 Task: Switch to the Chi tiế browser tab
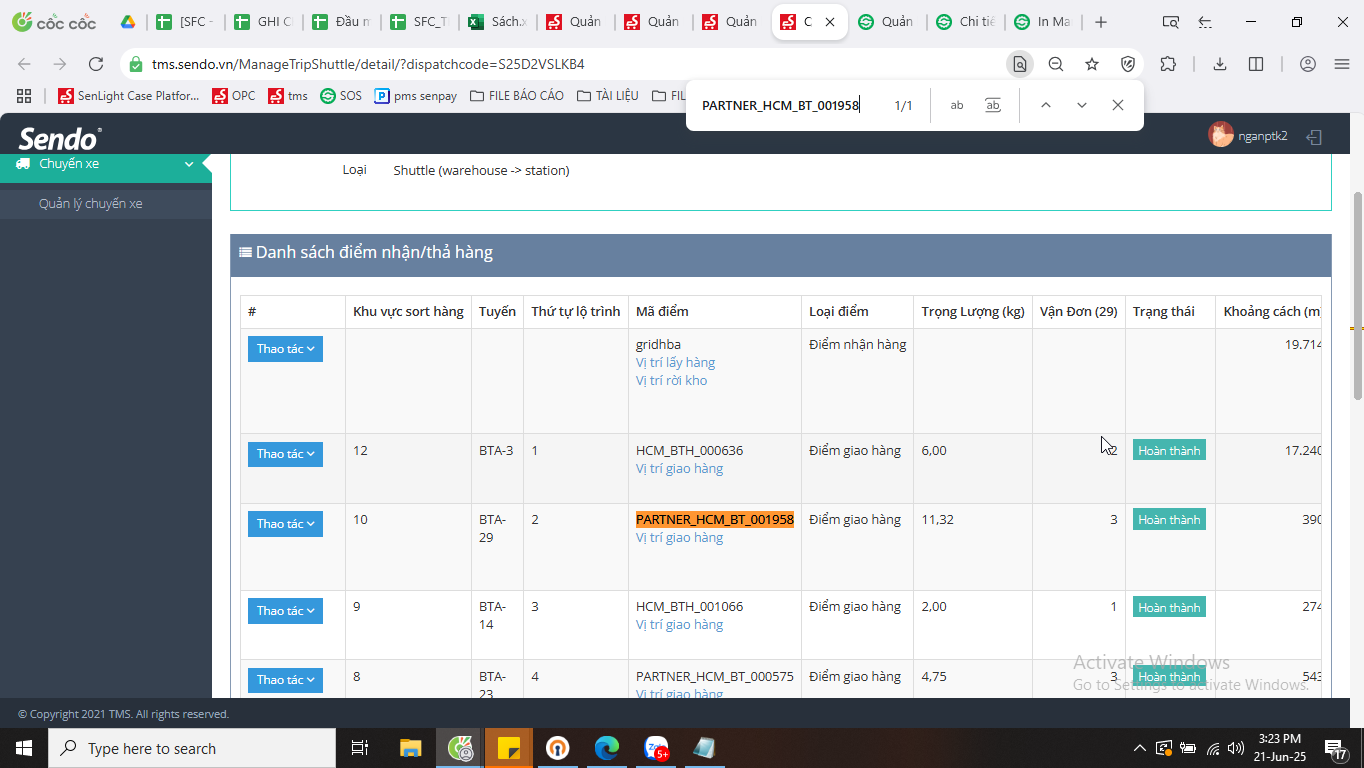tap(966, 22)
